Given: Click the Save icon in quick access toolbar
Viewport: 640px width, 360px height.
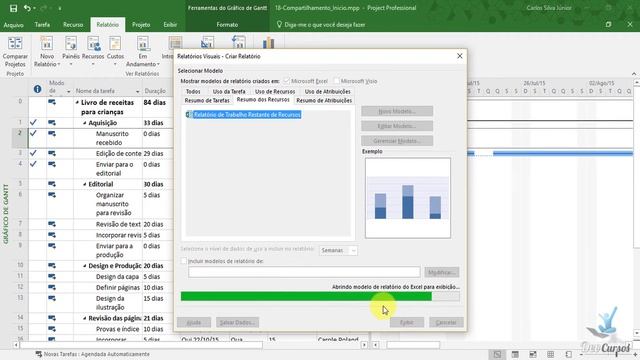Looking at the screenshot, I should pos(13,8).
